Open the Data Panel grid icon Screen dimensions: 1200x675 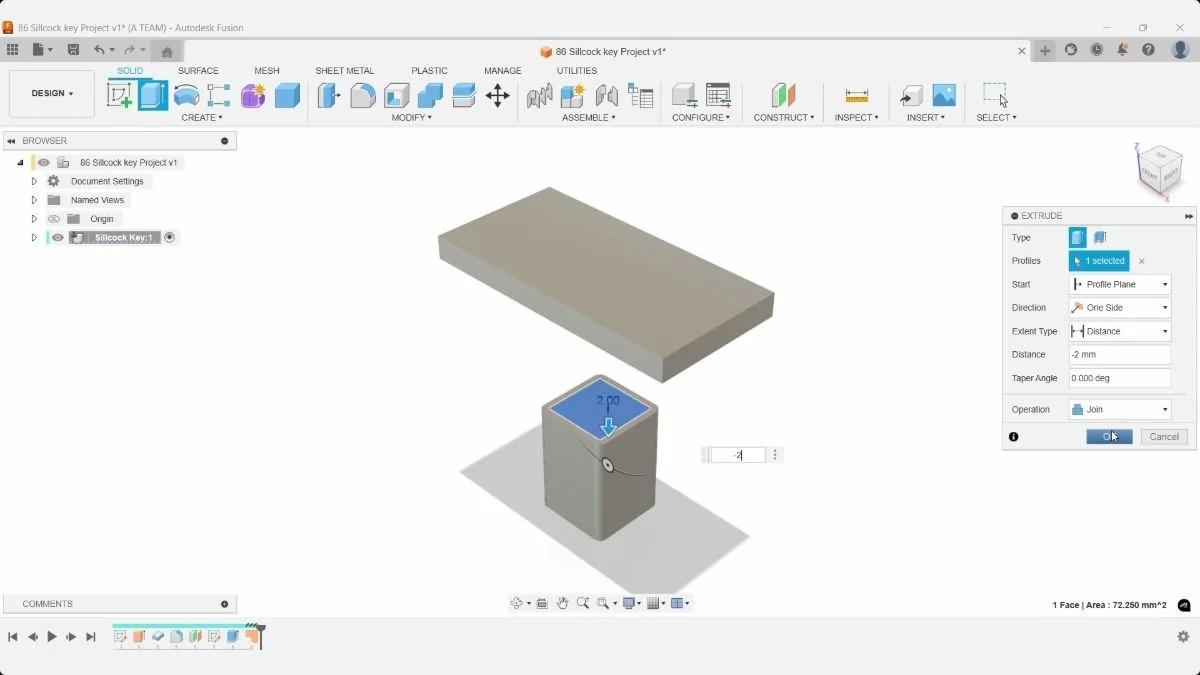coord(12,50)
